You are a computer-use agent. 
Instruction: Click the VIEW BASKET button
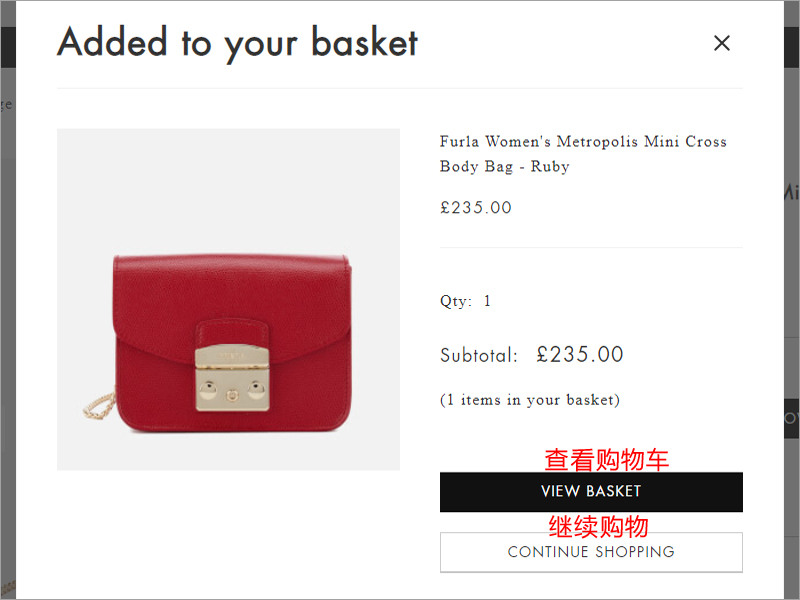591,492
